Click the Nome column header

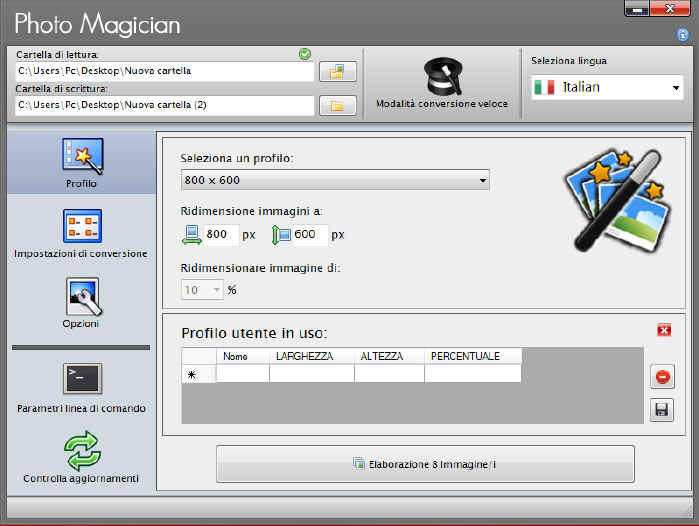coord(243,356)
